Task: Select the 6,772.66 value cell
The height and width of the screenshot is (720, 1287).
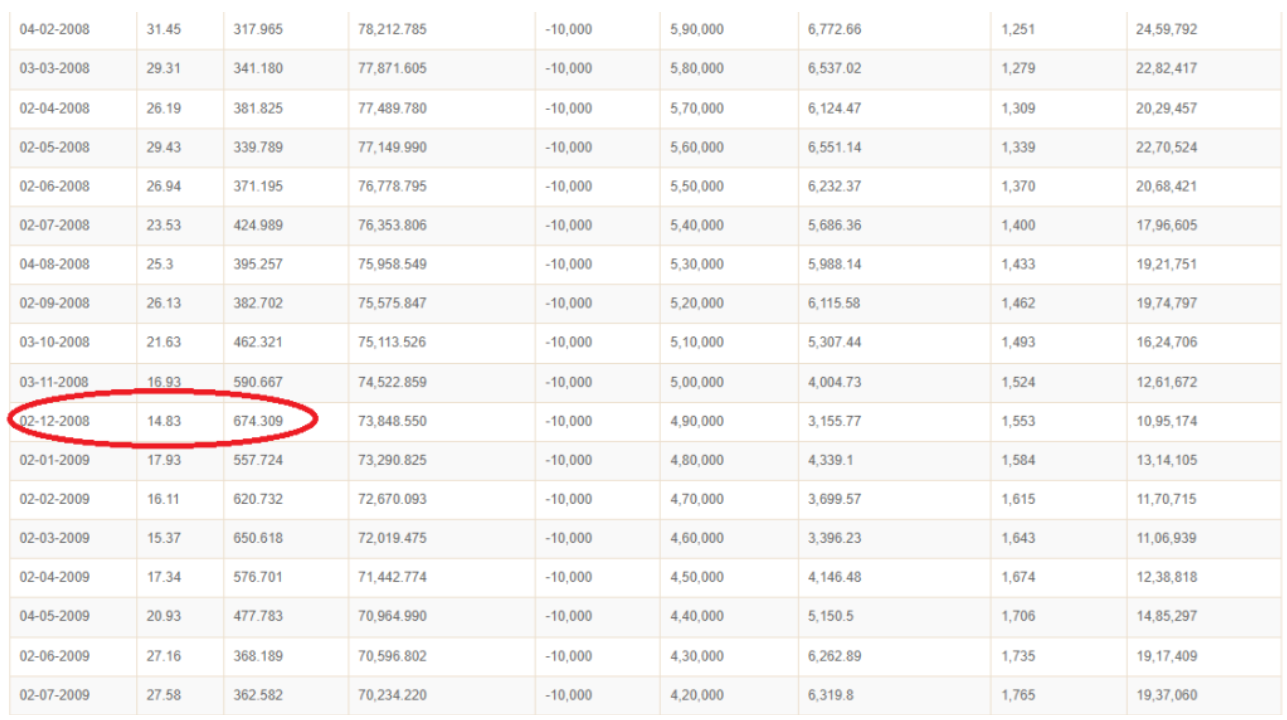Action: tap(834, 30)
